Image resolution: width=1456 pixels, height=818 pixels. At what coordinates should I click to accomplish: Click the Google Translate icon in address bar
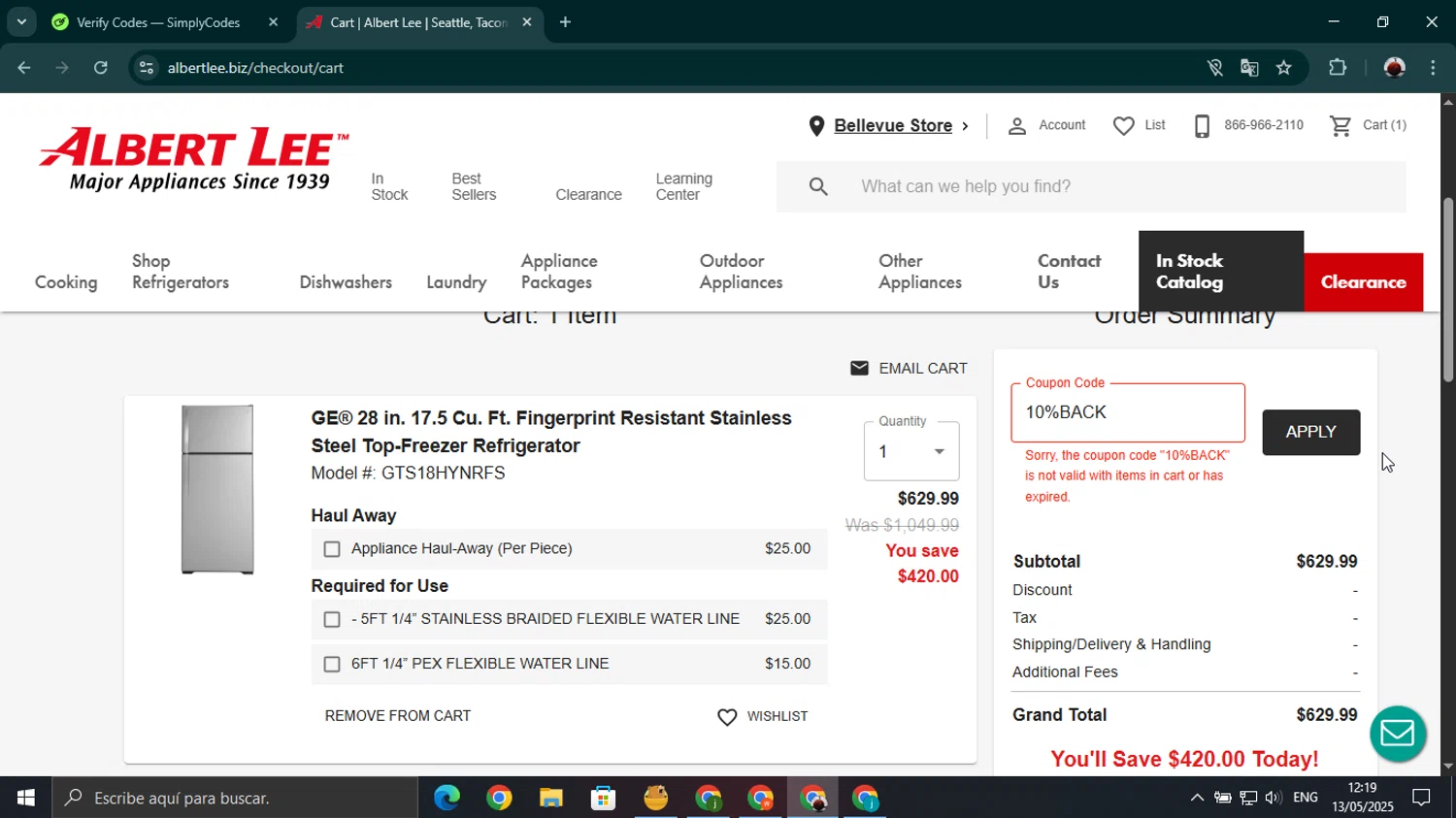click(x=1249, y=67)
